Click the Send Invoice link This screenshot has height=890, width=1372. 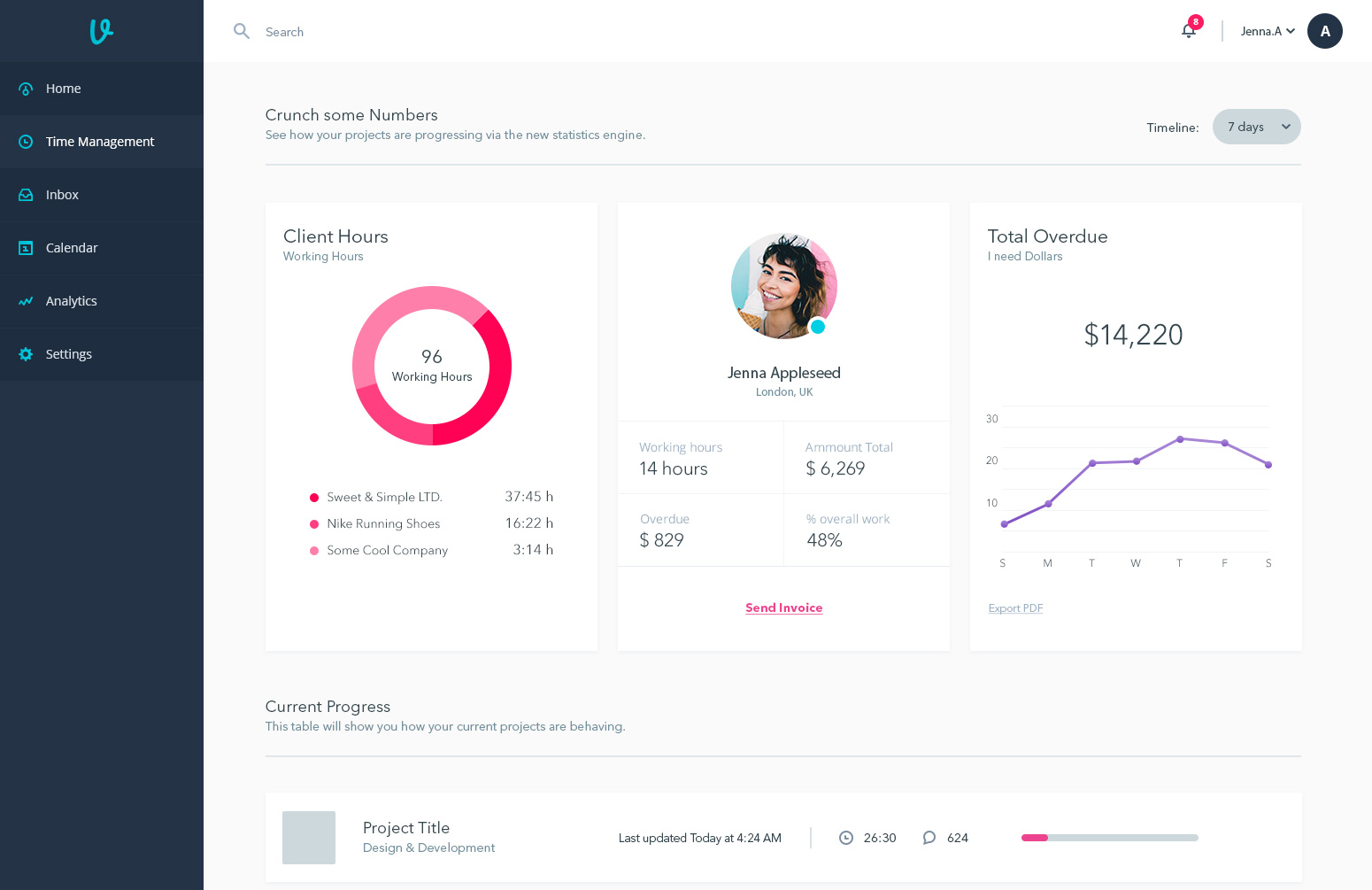[783, 608]
